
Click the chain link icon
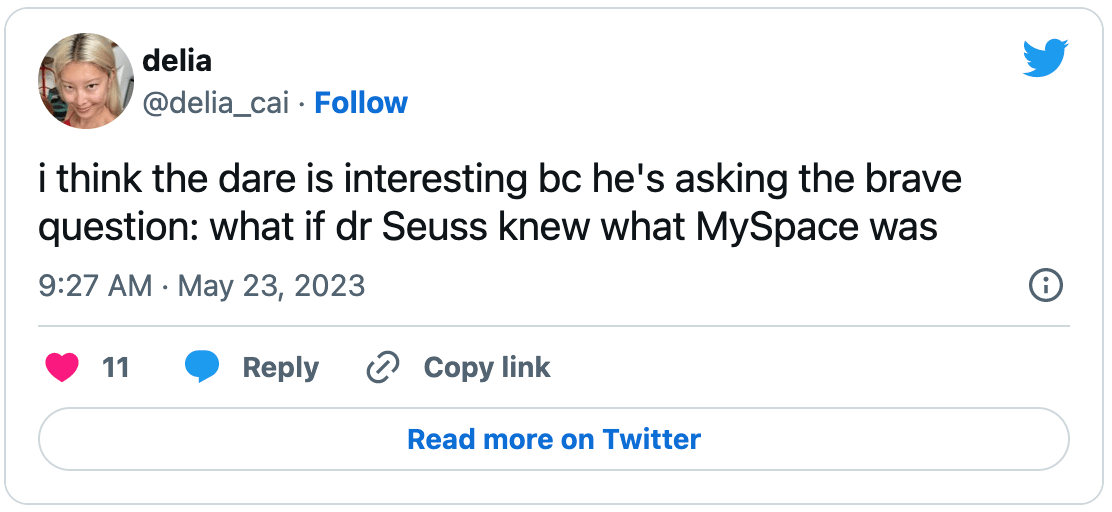(x=382, y=368)
